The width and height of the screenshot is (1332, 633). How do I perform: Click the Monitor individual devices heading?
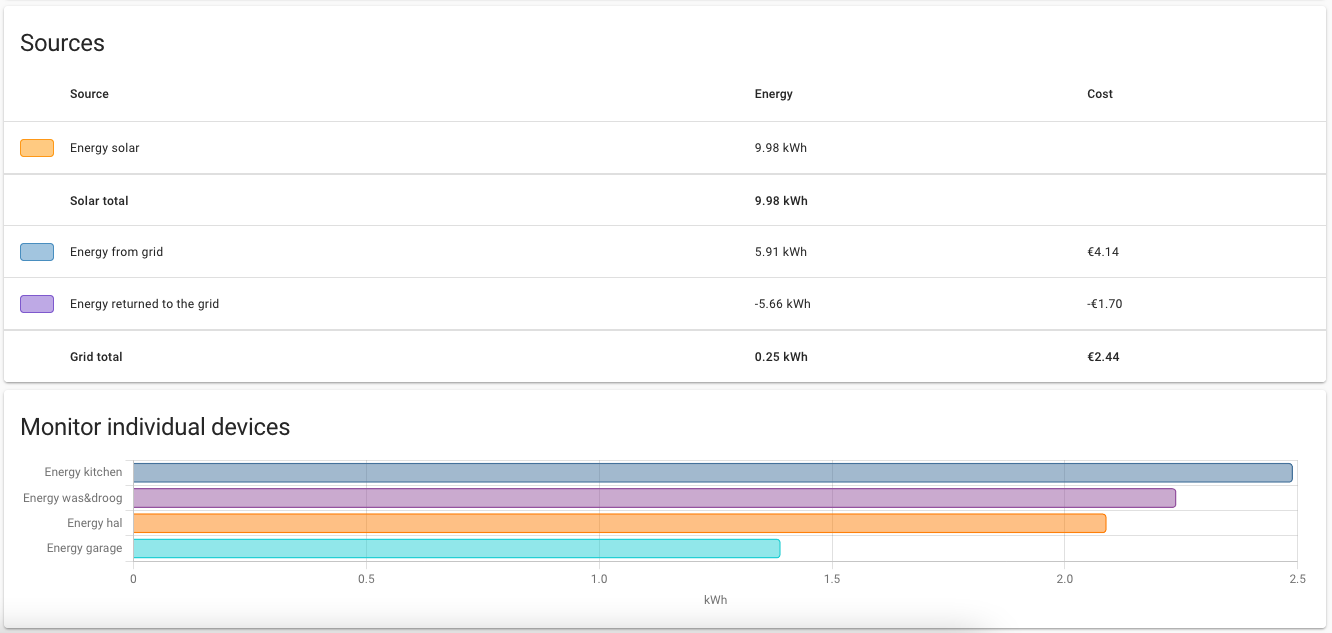(x=155, y=427)
